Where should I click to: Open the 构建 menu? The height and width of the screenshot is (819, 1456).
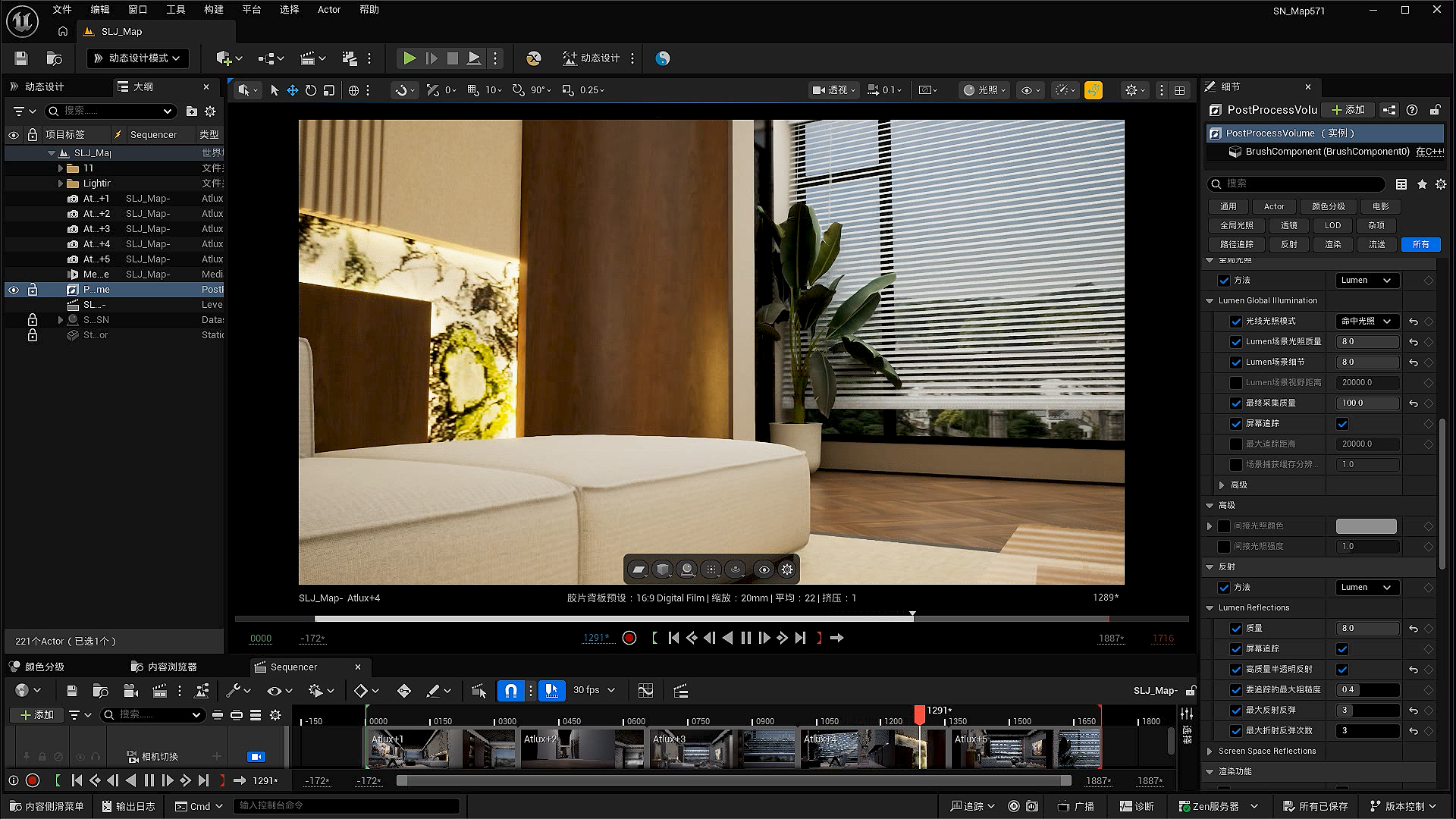pyautogui.click(x=214, y=10)
